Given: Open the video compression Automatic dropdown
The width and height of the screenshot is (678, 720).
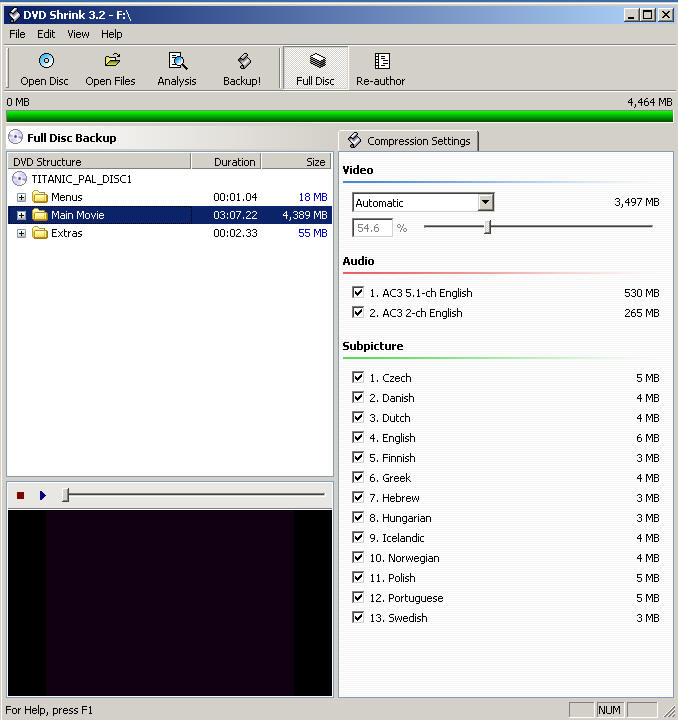Looking at the screenshot, I should (x=486, y=202).
